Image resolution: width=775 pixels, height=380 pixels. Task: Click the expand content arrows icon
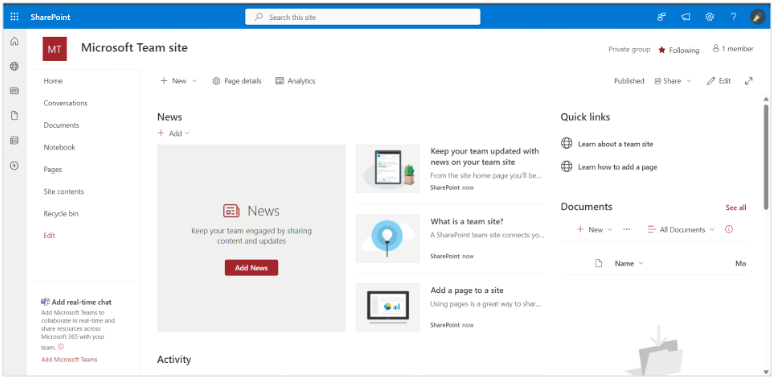[749, 81]
